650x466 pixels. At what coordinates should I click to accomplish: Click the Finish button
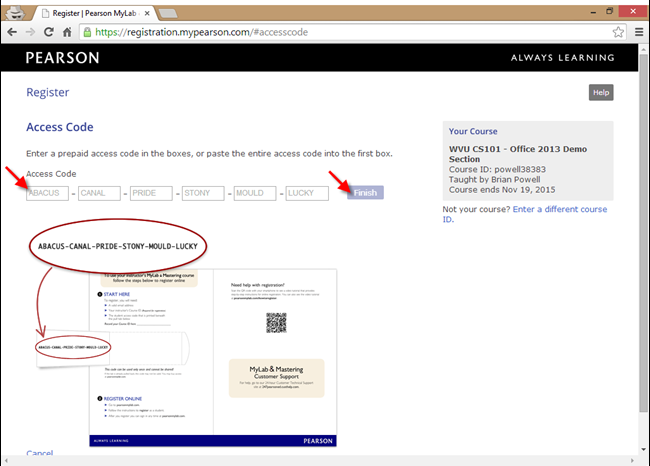pos(365,192)
